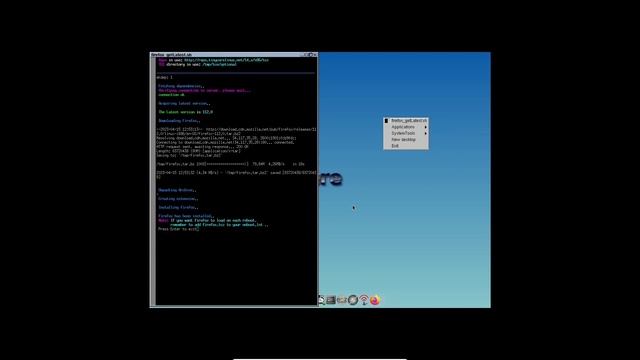The image size is (640, 360).
Task: Open the terminal icon in the dock
Action: (331, 300)
